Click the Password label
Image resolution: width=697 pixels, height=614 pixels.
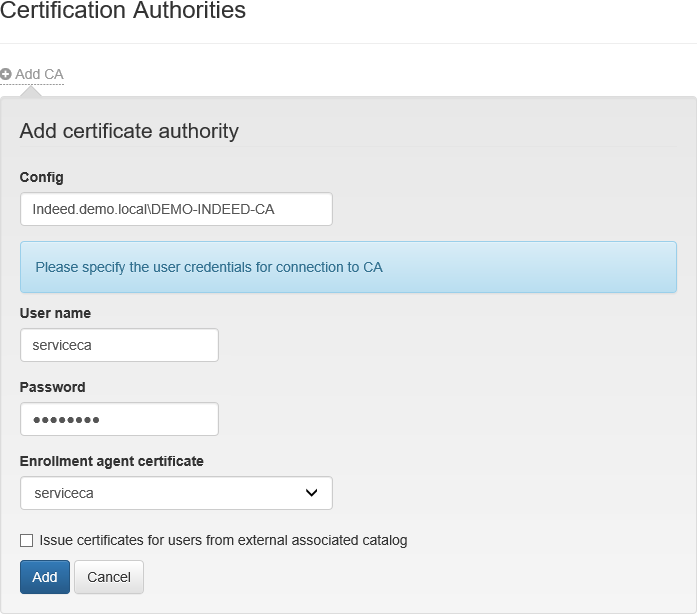[x=53, y=387]
